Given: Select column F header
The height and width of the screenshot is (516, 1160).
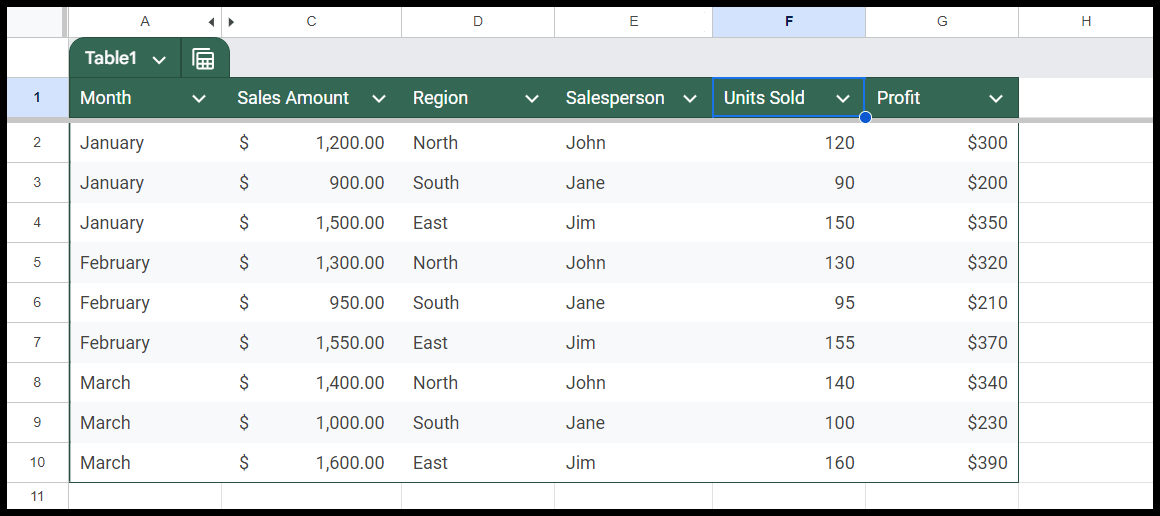Looking at the screenshot, I should coord(788,22).
